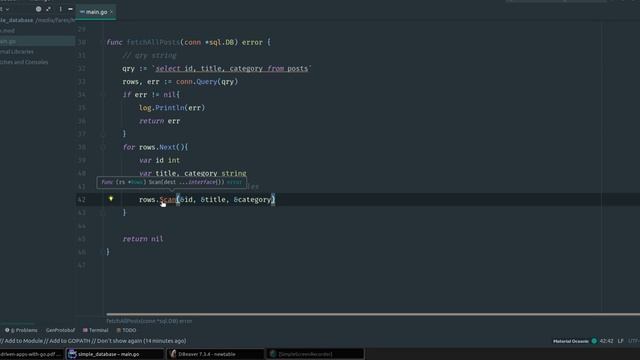Image resolution: width=640 pixels, height=360 pixels.
Task: Select the go.mod file in project tree
Action: coord(7,31)
